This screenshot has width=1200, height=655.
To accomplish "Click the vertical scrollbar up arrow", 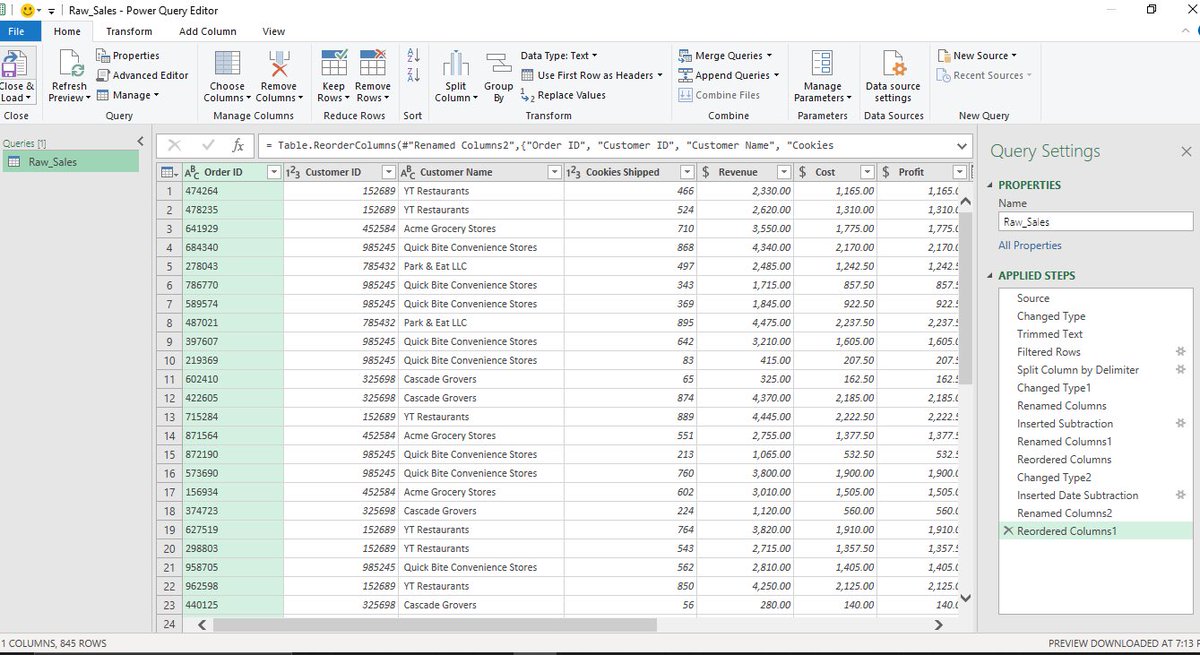I will (965, 201).
